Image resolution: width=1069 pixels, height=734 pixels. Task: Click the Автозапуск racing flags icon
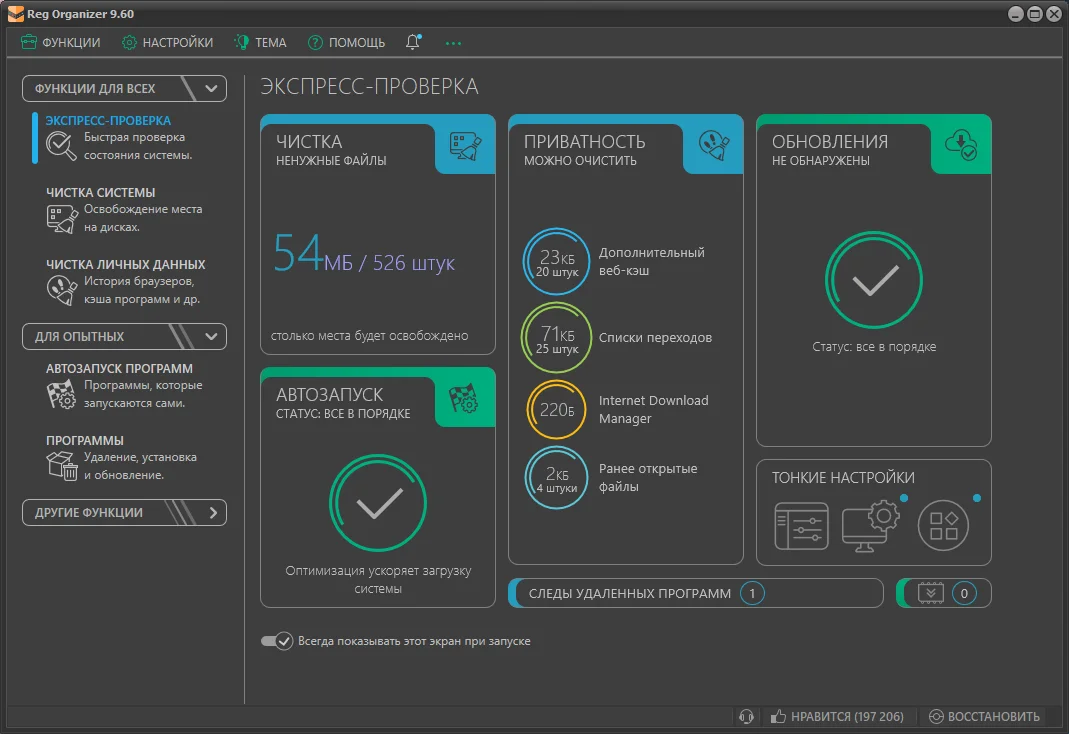(x=465, y=400)
